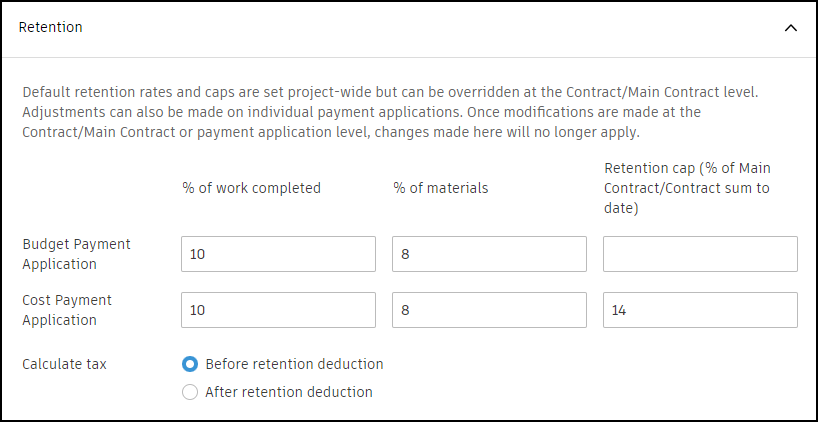Select Before retention deduction radio button
This screenshot has width=818, height=422.
[x=190, y=364]
